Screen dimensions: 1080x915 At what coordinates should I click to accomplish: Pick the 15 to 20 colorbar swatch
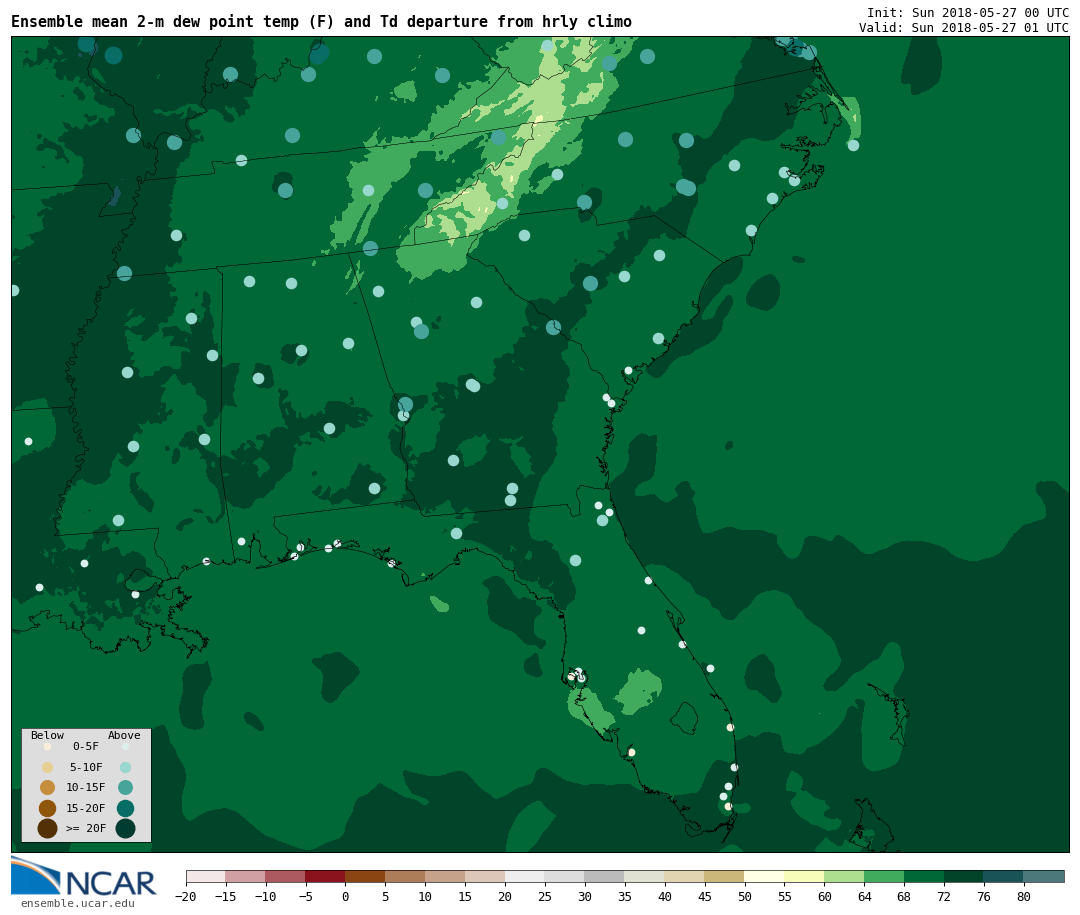point(485,877)
